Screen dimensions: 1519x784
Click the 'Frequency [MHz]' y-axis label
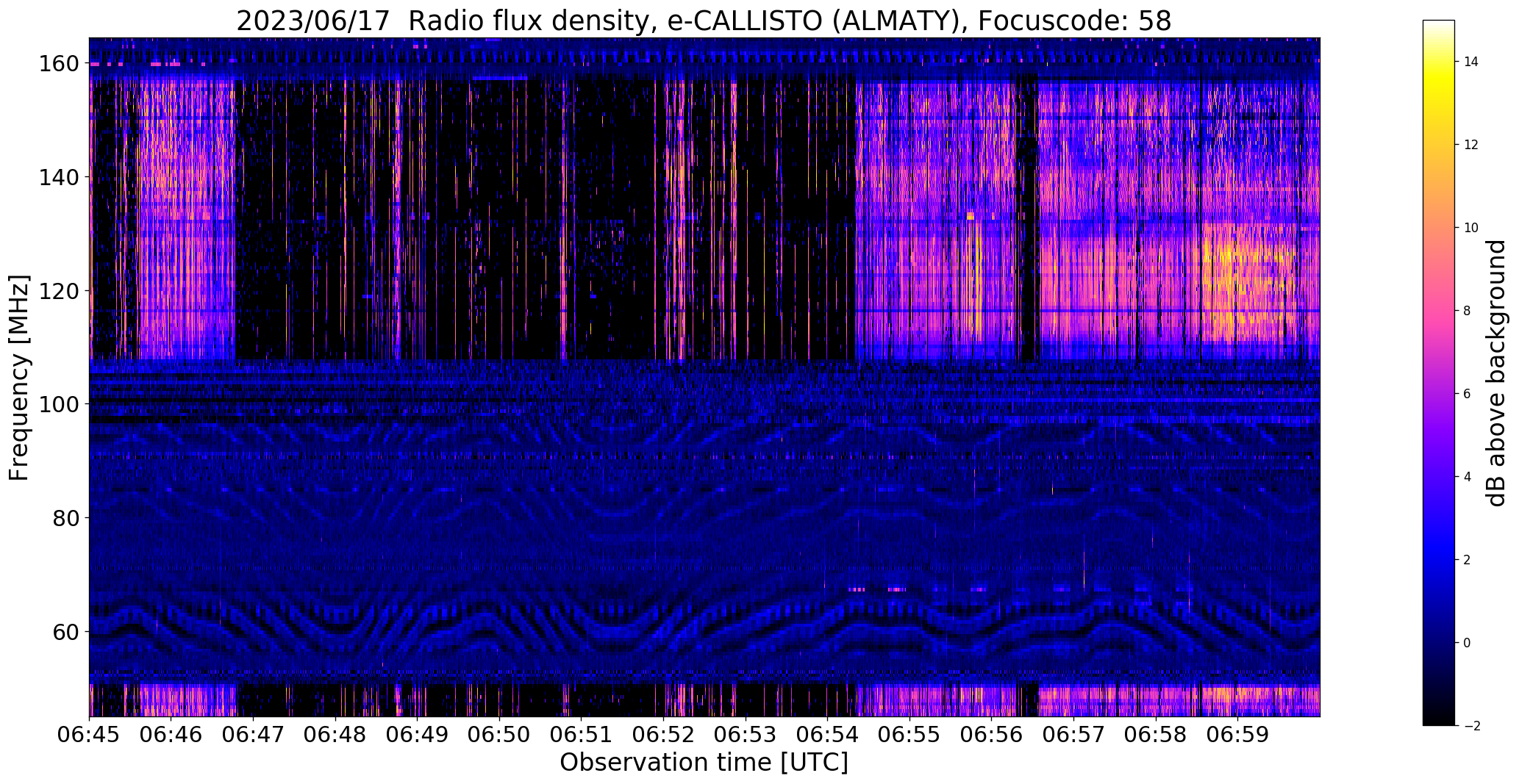(19, 378)
